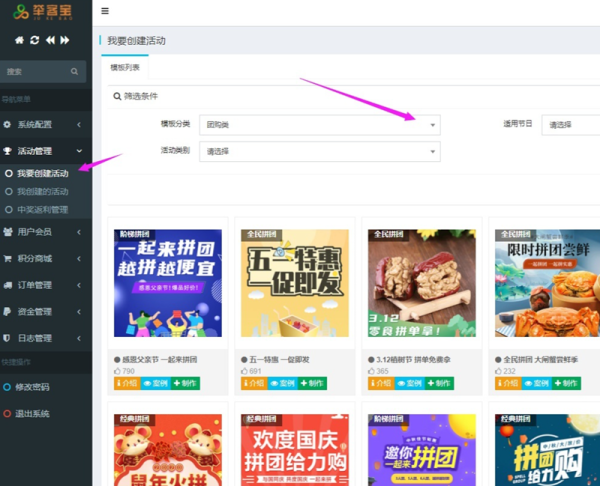Click the home icon in the sidebar header
Screen dimensions: 600x486
tap(19, 40)
